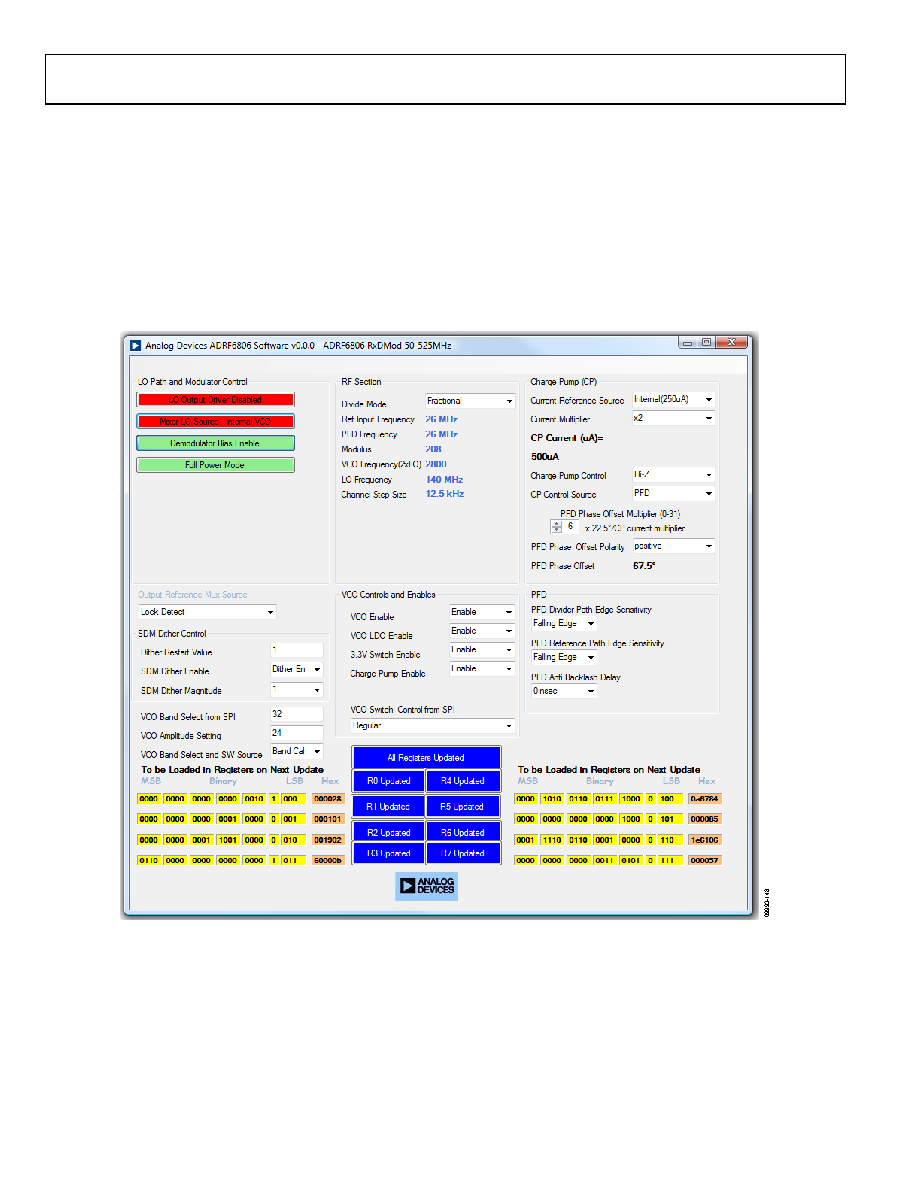The image size is (918, 1188).
Task: Open the Current Reference Source dropdown
Action: pos(673,399)
